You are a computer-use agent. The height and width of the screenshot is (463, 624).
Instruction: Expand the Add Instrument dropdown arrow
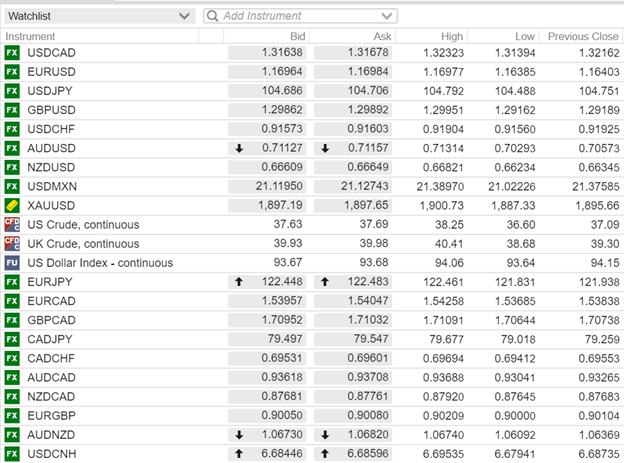tap(388, 16)
